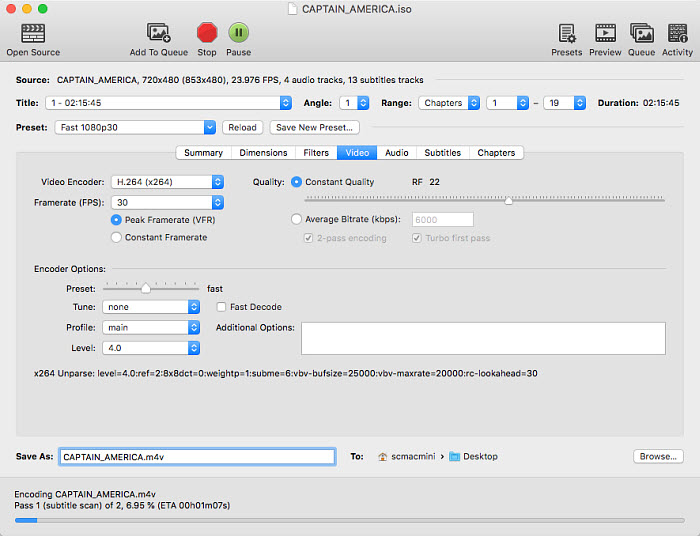The height and width of the screenshot is (536, 700).
Task: Open the Framerate (FPS) dropdown
Action: click(167, 203)
